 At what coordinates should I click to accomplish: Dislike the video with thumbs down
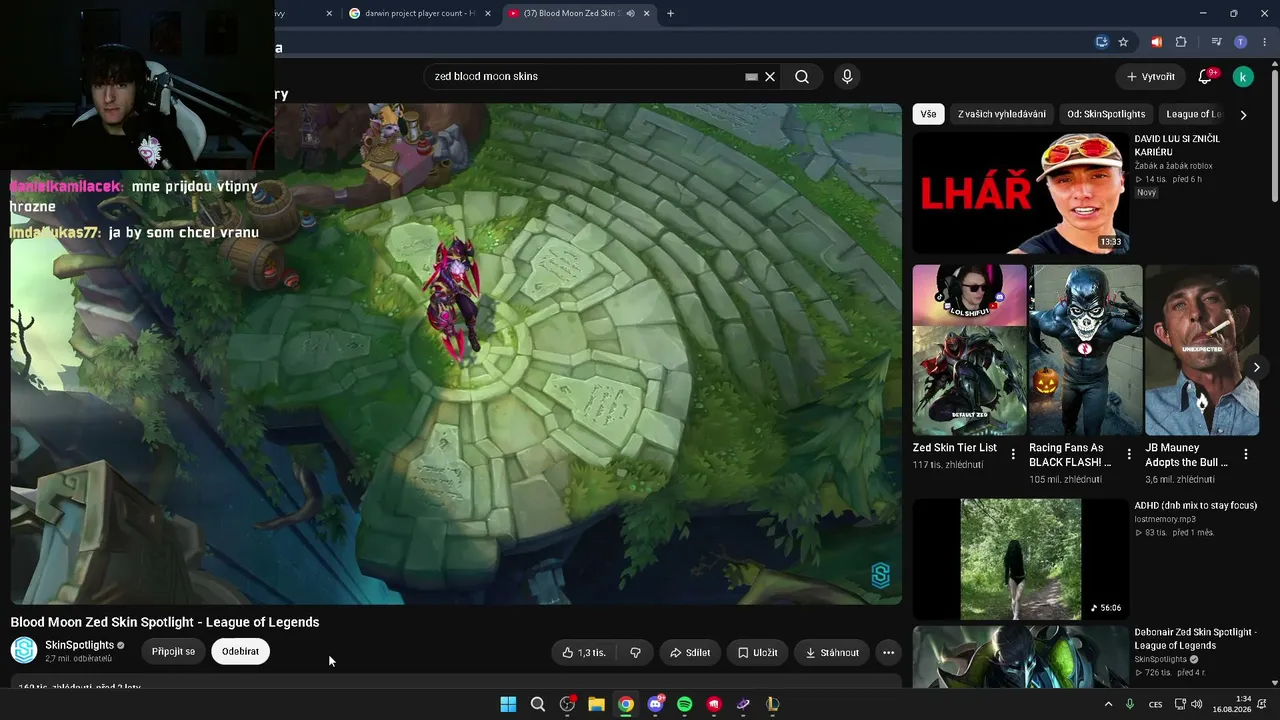[x=635, y=653]
